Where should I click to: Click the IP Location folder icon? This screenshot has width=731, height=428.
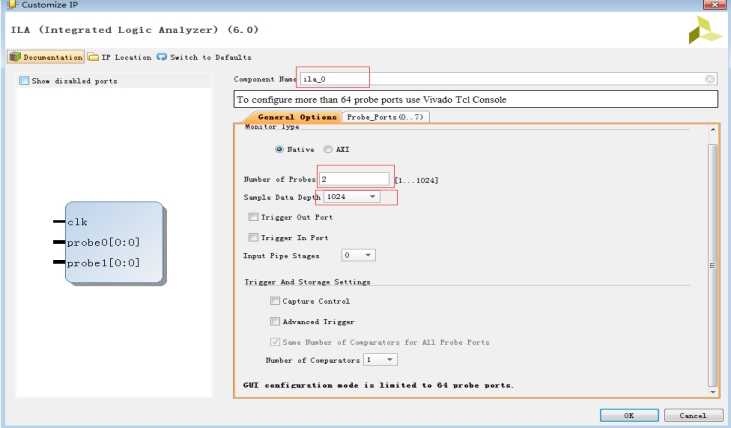coord(93,57)
